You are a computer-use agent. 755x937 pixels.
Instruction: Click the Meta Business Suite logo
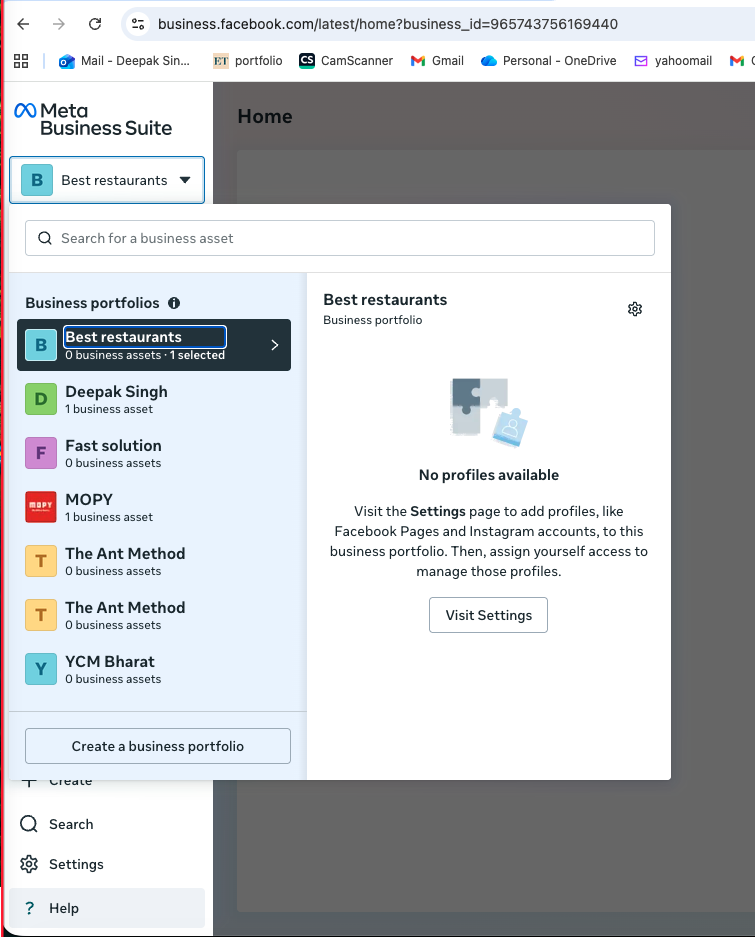93,120
